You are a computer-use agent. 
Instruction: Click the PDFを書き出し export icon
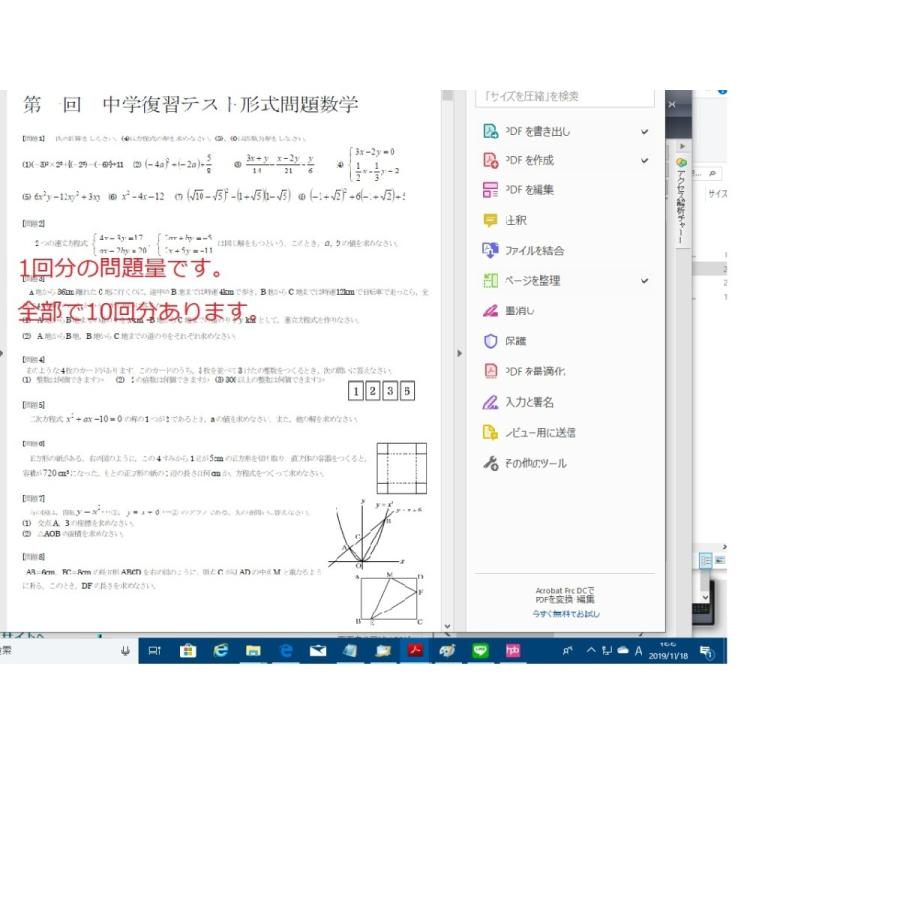click(490, 131)
